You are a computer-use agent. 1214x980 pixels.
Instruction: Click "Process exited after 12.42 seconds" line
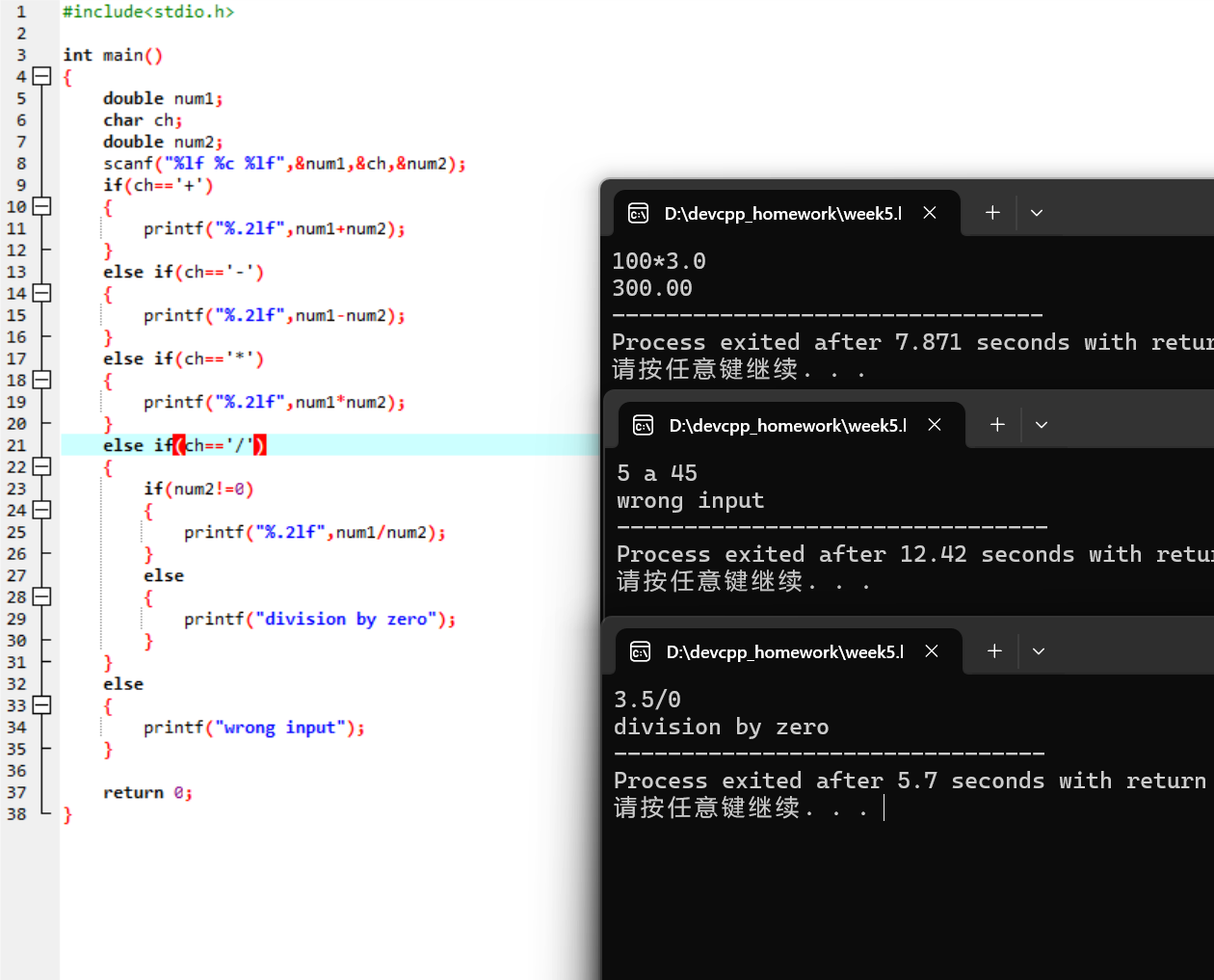915,554
